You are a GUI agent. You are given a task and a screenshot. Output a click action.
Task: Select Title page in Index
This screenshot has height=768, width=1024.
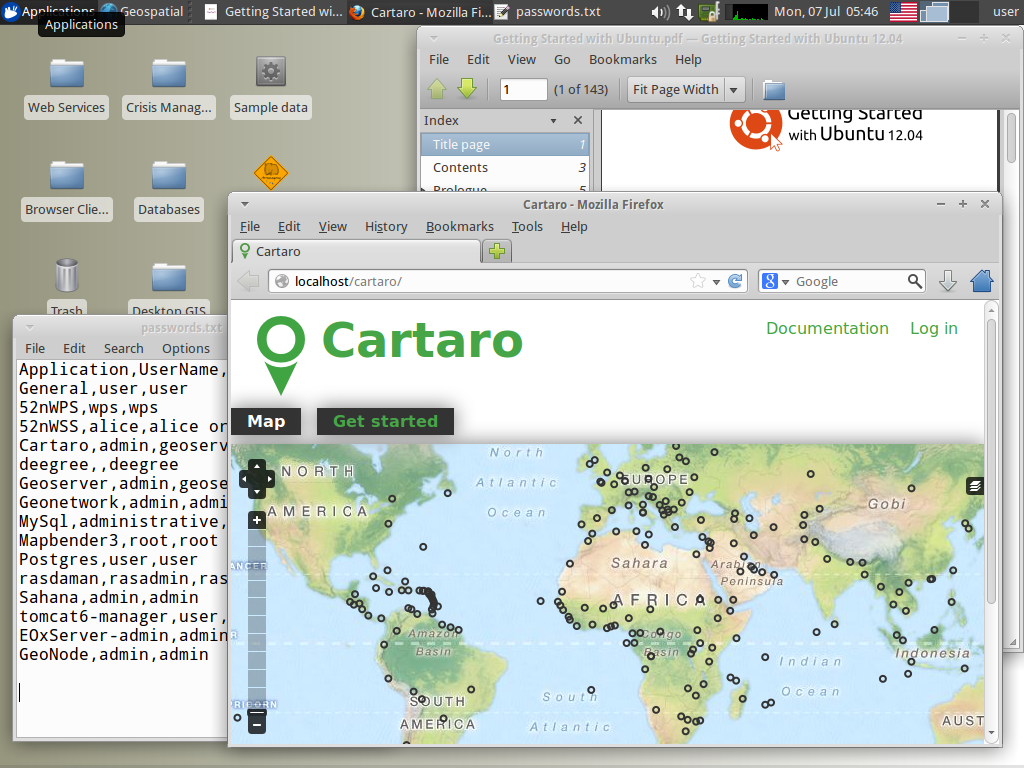coord(505,144)
